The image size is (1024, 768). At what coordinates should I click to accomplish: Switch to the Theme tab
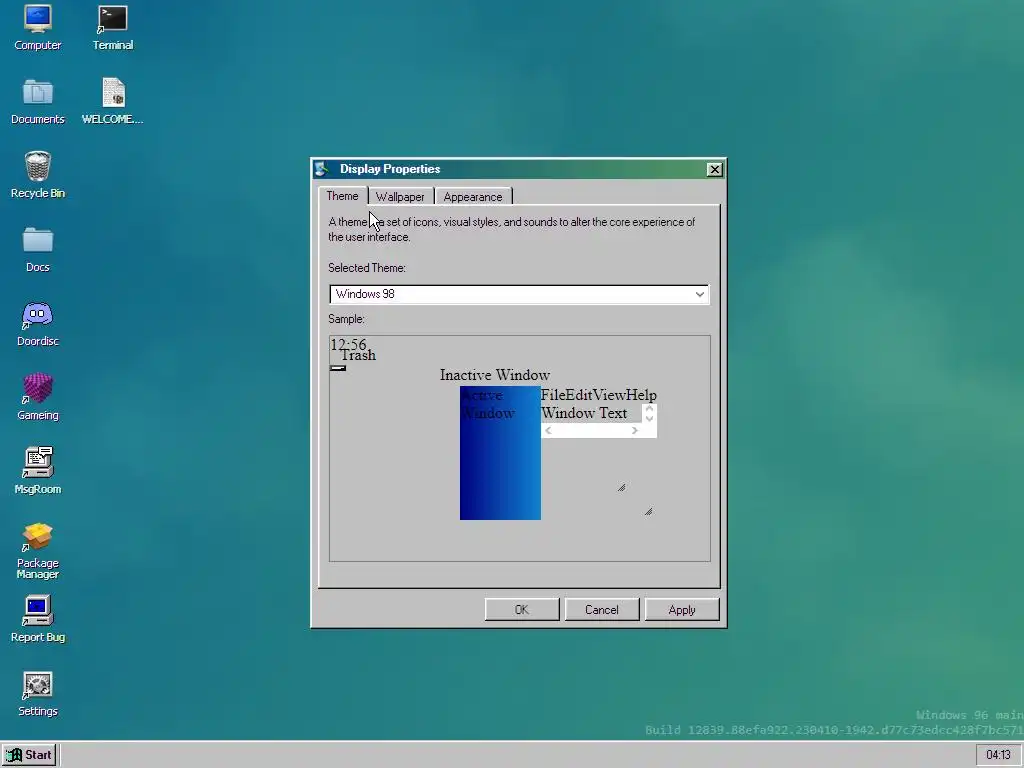click(x=342, y=196)
